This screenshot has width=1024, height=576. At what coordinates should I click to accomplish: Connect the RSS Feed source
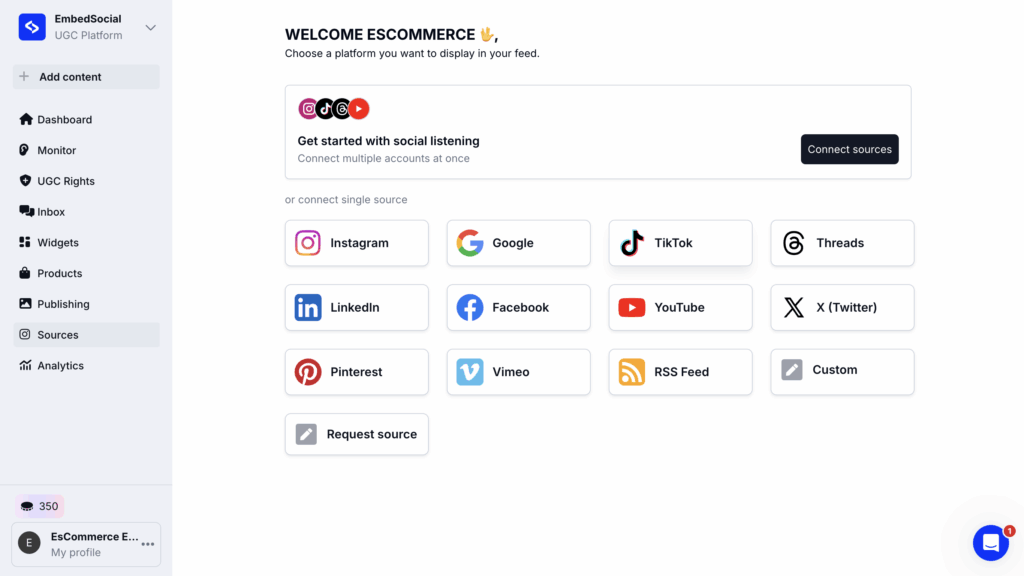(680, 372)
